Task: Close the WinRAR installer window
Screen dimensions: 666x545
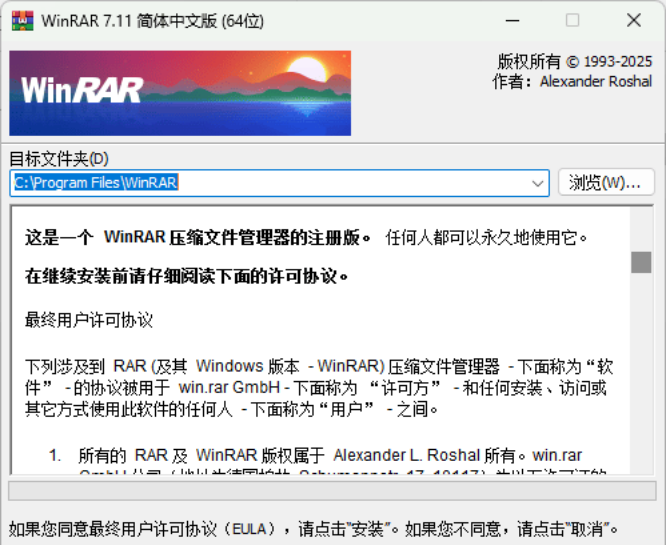Action: pos(634,20)
